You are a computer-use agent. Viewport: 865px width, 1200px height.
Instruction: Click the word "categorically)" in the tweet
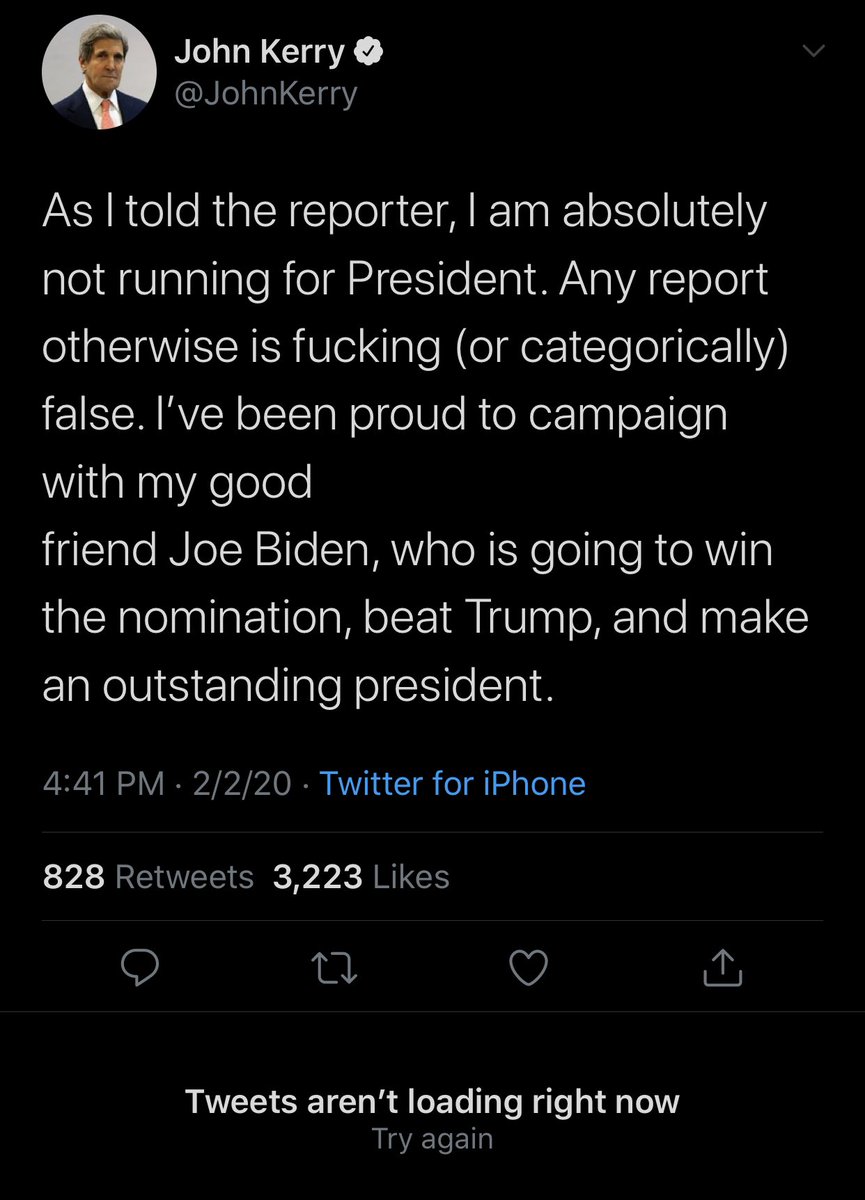coord(654,346)
